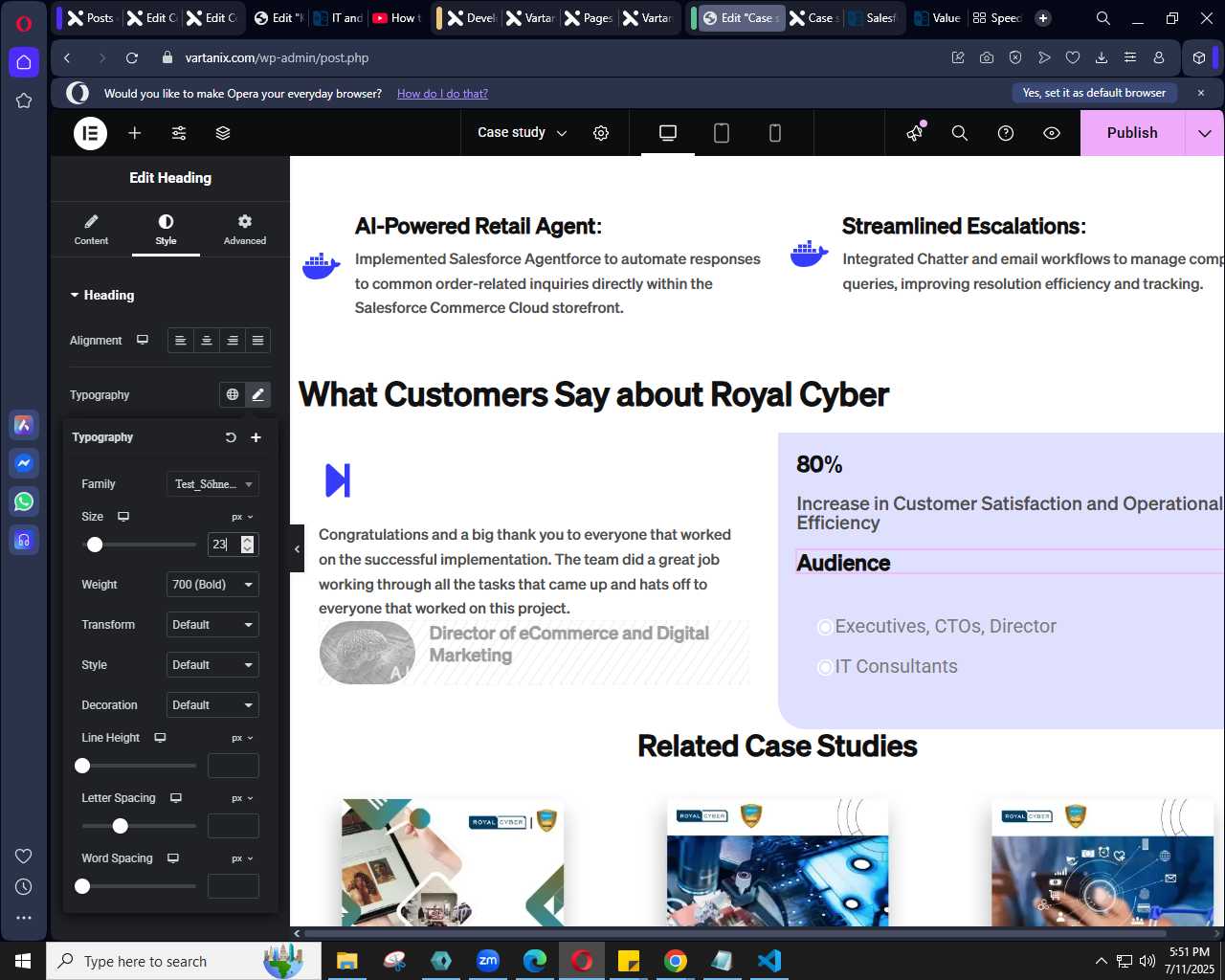The width and height of the screenshot is (1225, 980).
Task: Open Zoom from the taskbar
Action: coord(488,961)
